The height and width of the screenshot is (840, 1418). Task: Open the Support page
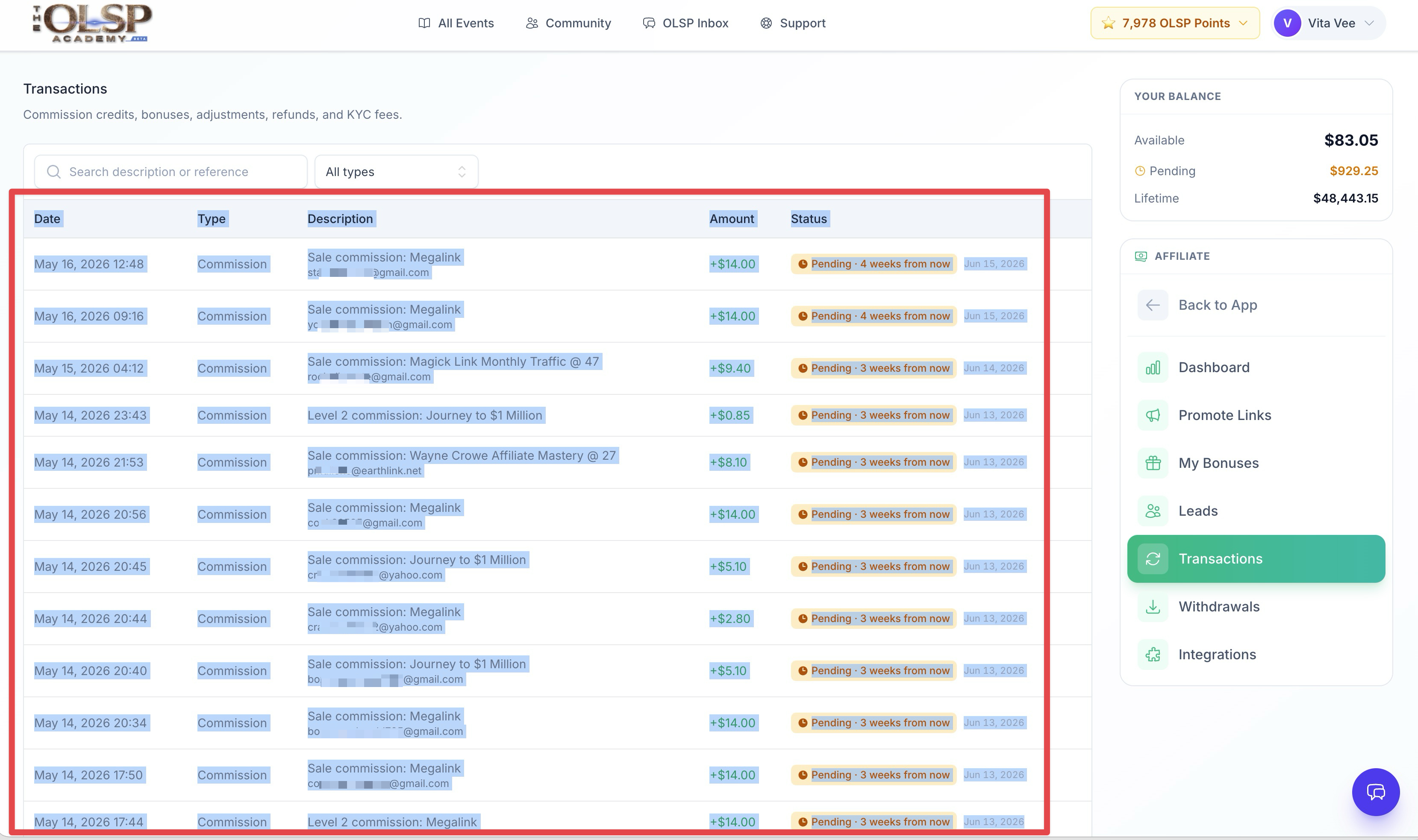click(792, 23)
